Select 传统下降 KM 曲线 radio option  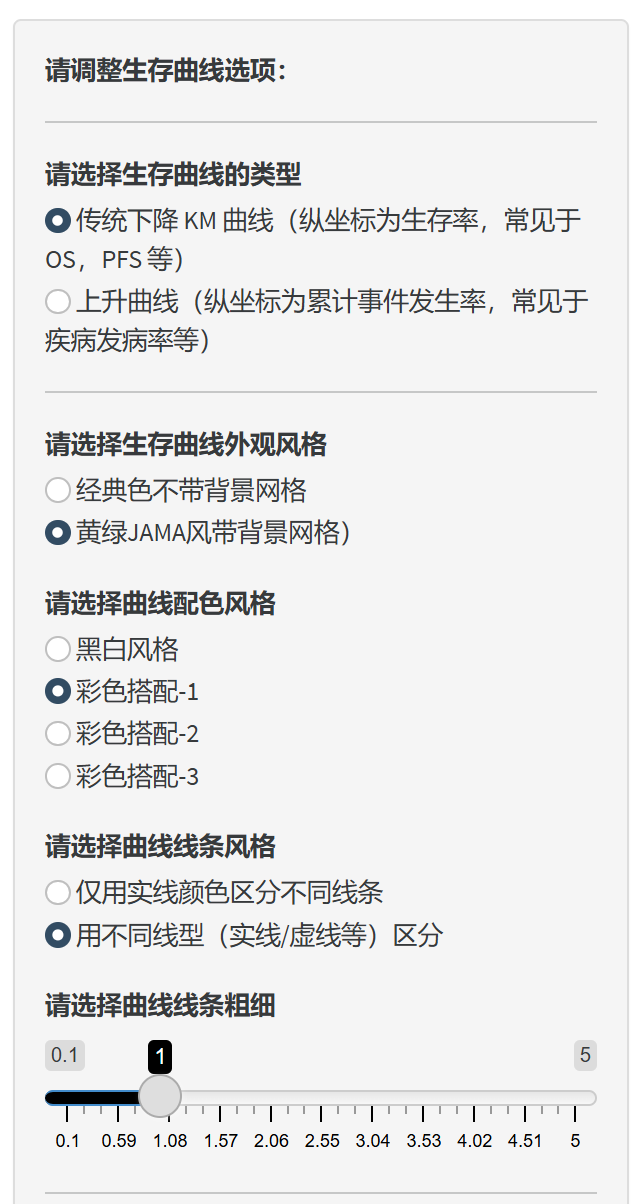click(x=58, y=220)
